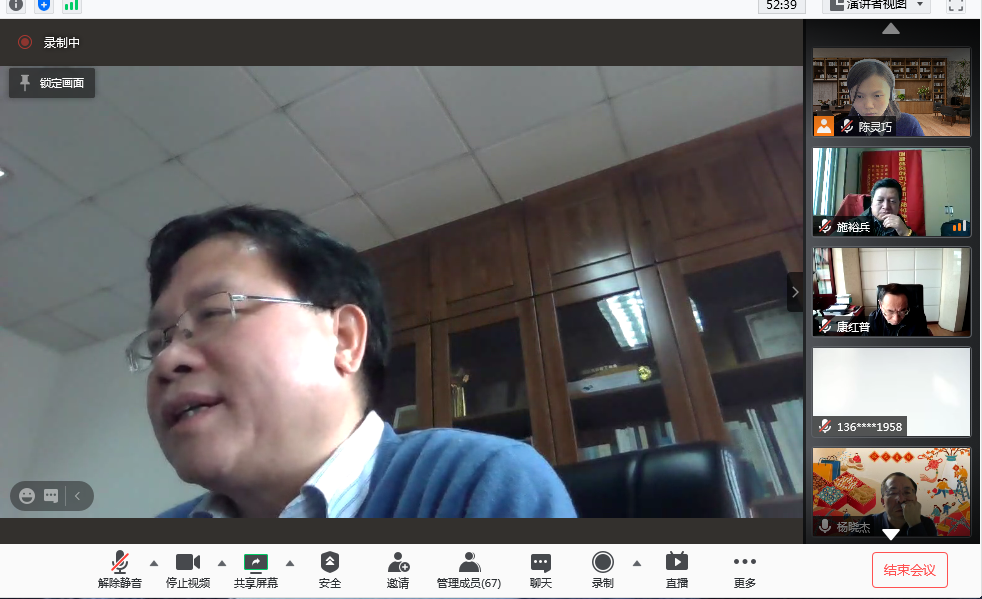Image resolution: width=982 pixels, height=599 pixels.
Task: Collapse the side participant video strip
Action: (x=795, y=292)
